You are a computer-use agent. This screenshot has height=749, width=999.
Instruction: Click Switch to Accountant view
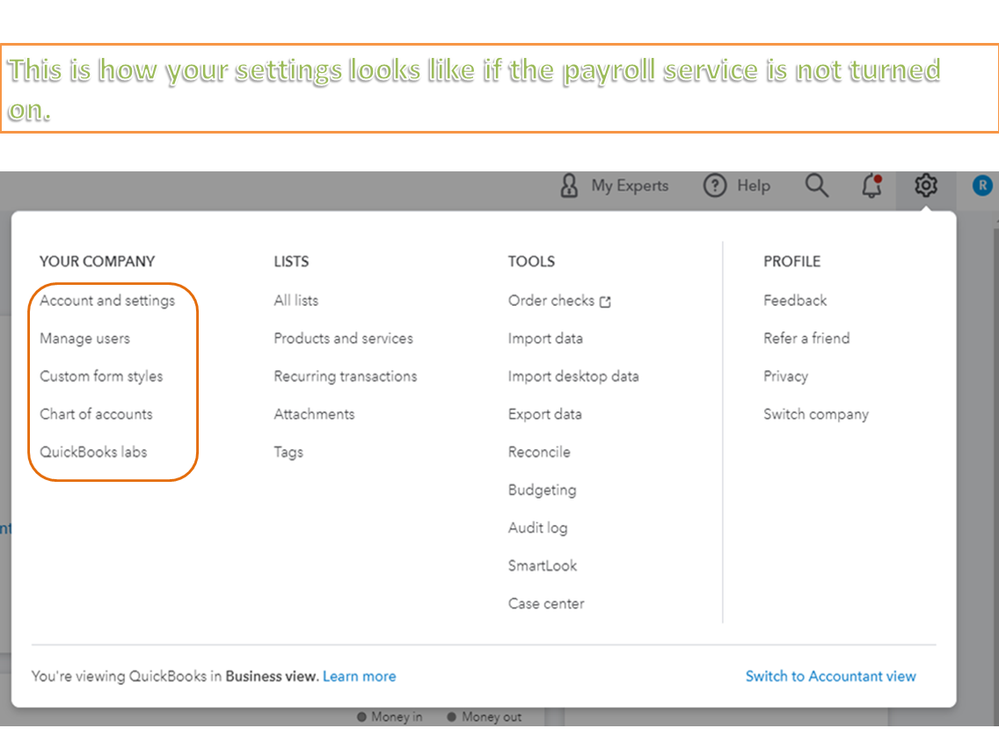click(831, 676)
